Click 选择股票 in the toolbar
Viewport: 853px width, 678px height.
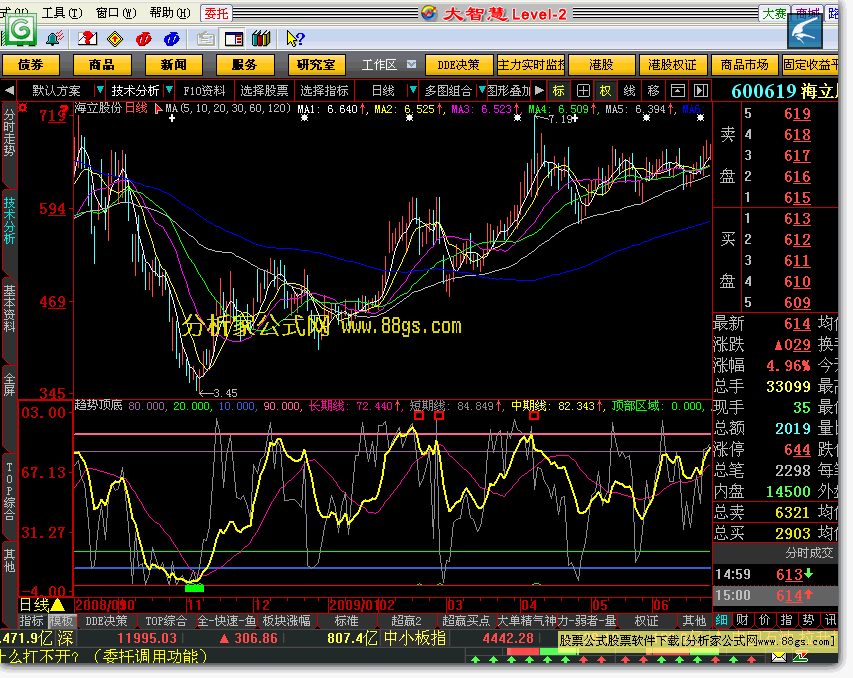coord(264,91)
